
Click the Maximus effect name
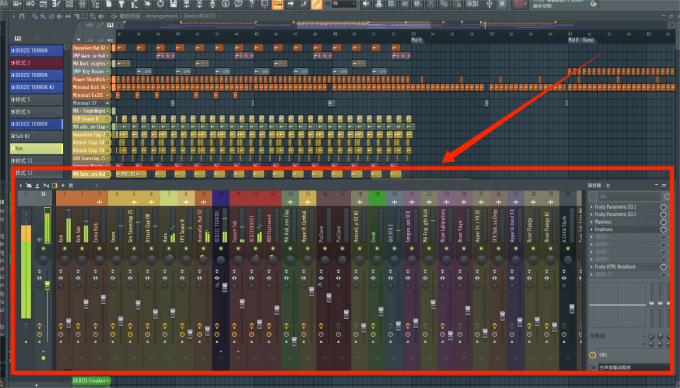pyautogui.click(x=602, y=222)
